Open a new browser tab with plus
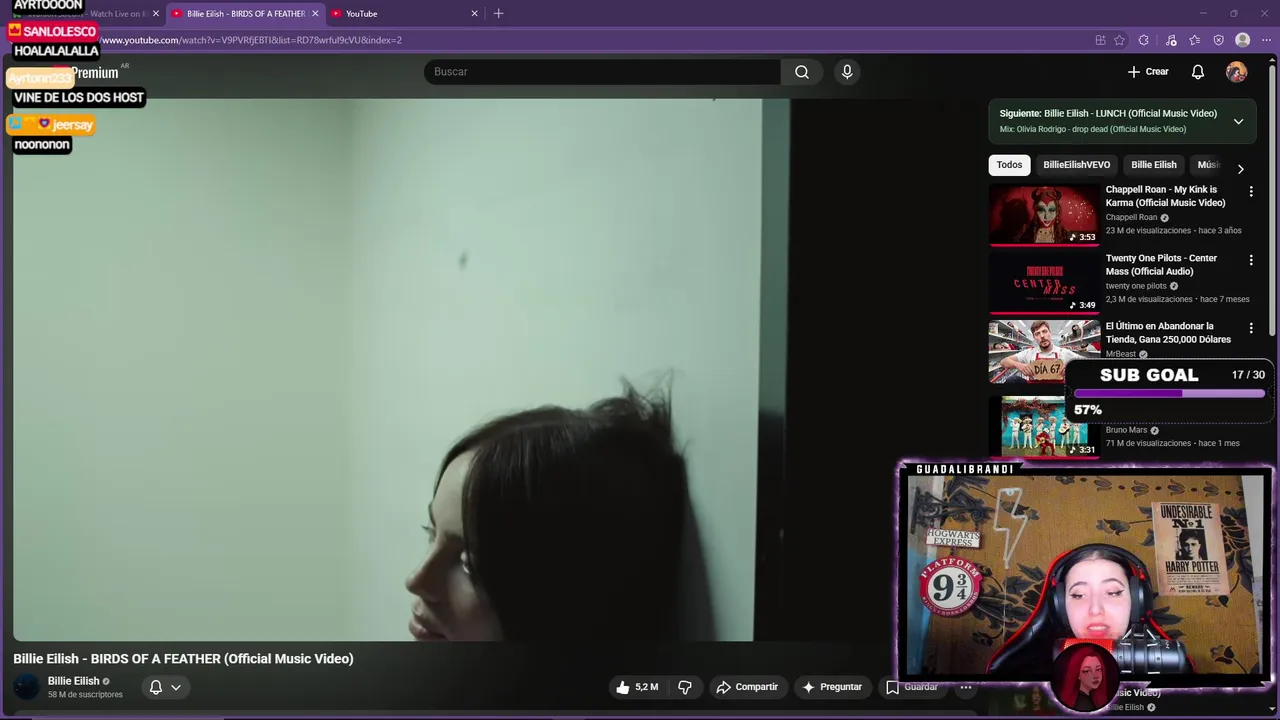Viewport: 1280px width, 720px height. coord(498,13)
